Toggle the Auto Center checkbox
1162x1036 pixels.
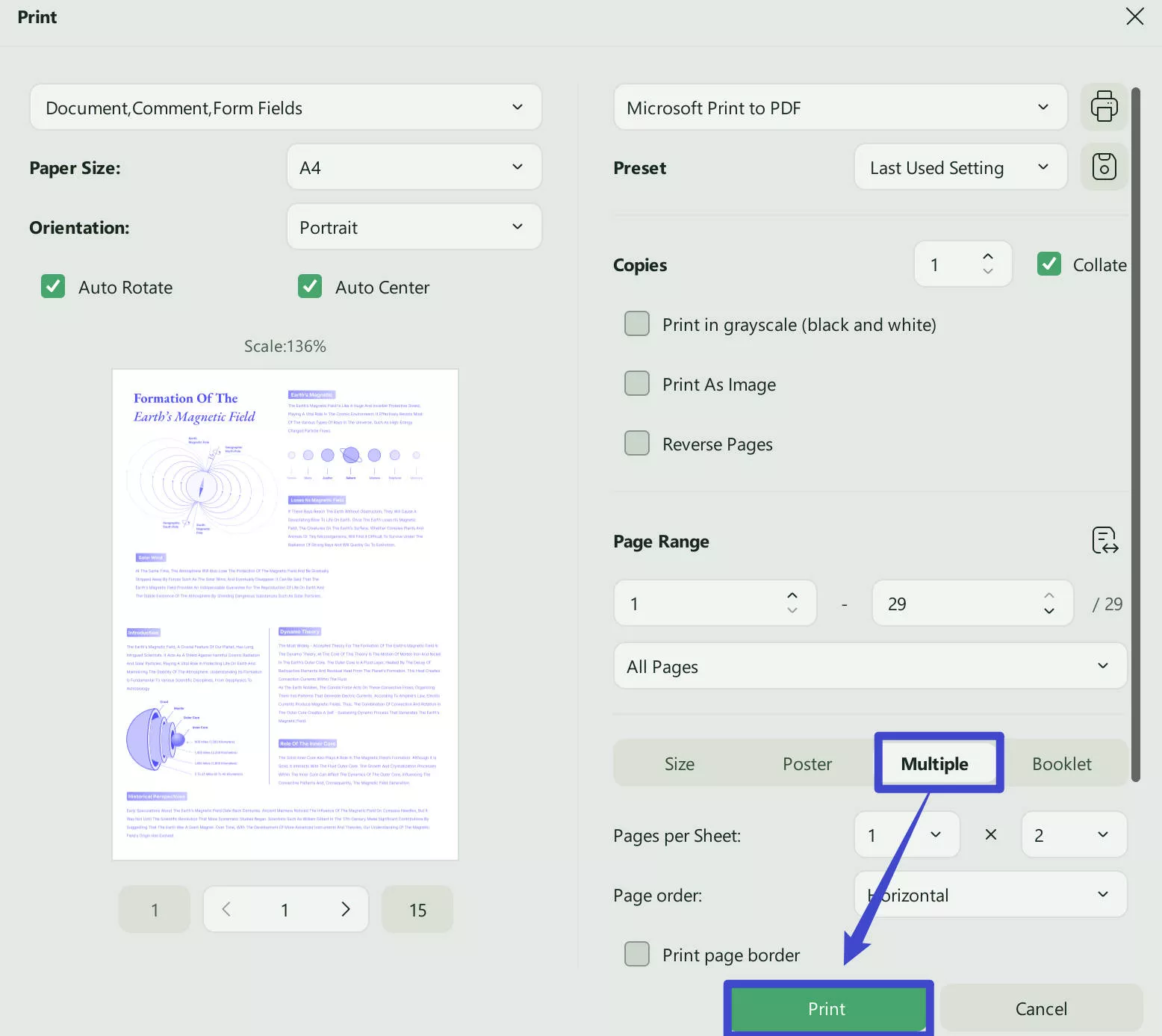(310, 286)
